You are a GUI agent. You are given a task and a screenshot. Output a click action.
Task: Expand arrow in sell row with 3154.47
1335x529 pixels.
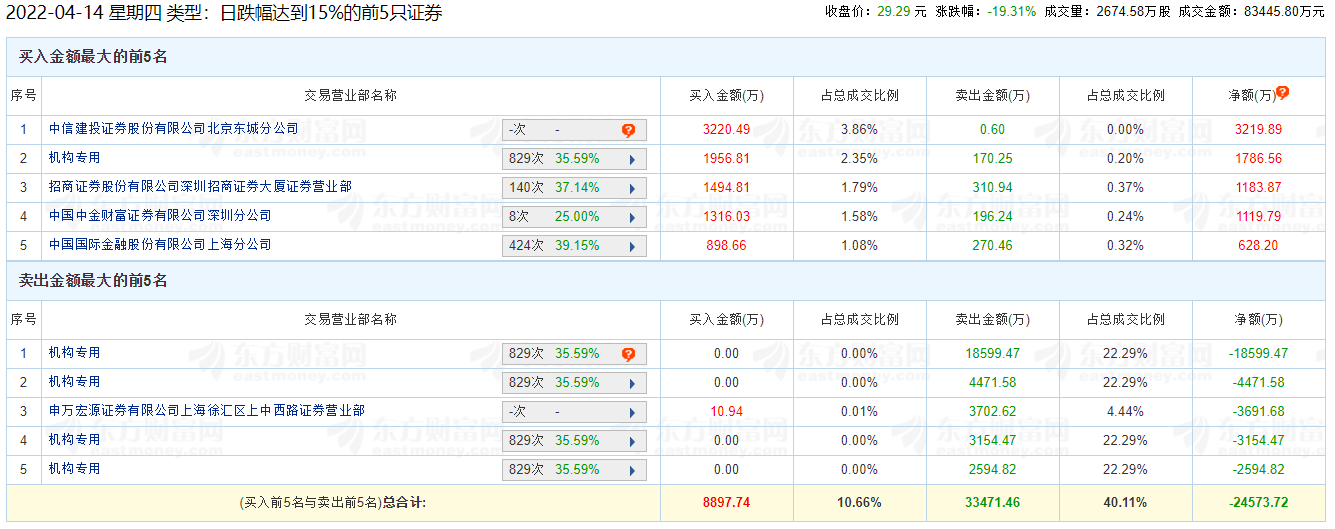point(632,441)
